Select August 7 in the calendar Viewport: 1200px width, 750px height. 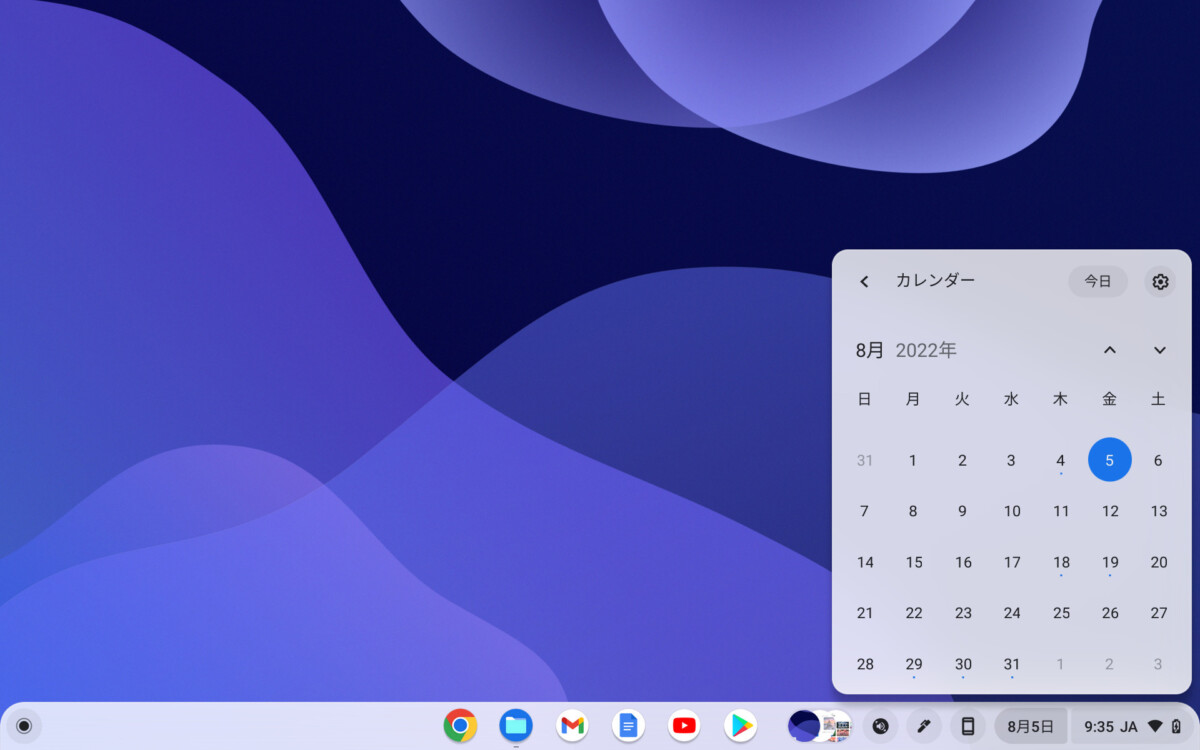pos(865,511)
